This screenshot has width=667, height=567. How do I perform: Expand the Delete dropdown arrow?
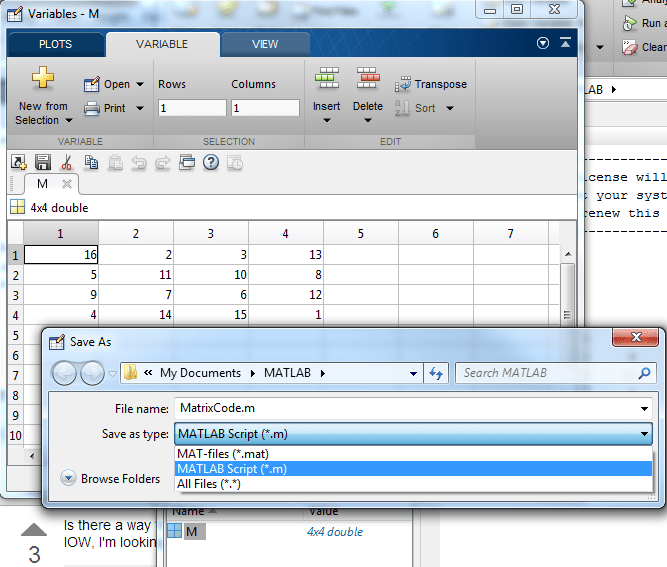[368, 120]
